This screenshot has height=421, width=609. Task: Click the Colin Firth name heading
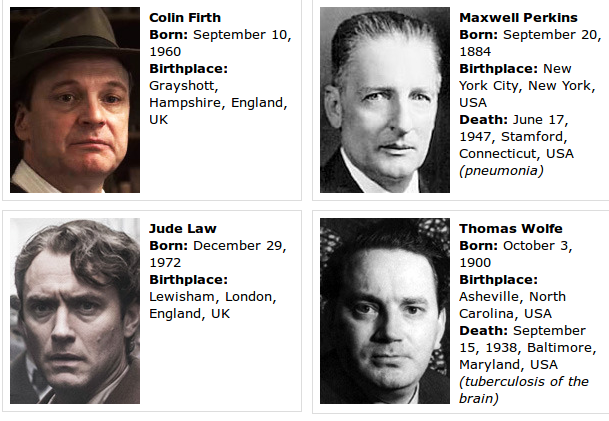[x=185, y=18]
